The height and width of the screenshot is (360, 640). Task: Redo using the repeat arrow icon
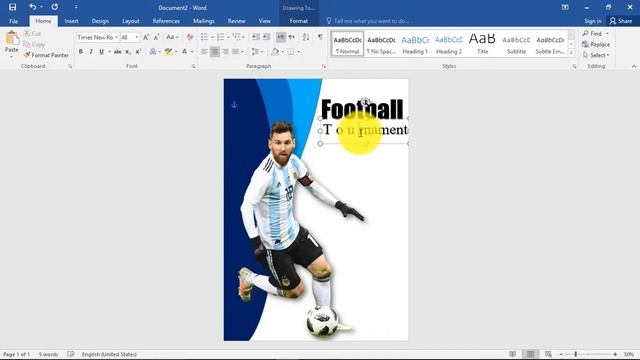[55, 7]
